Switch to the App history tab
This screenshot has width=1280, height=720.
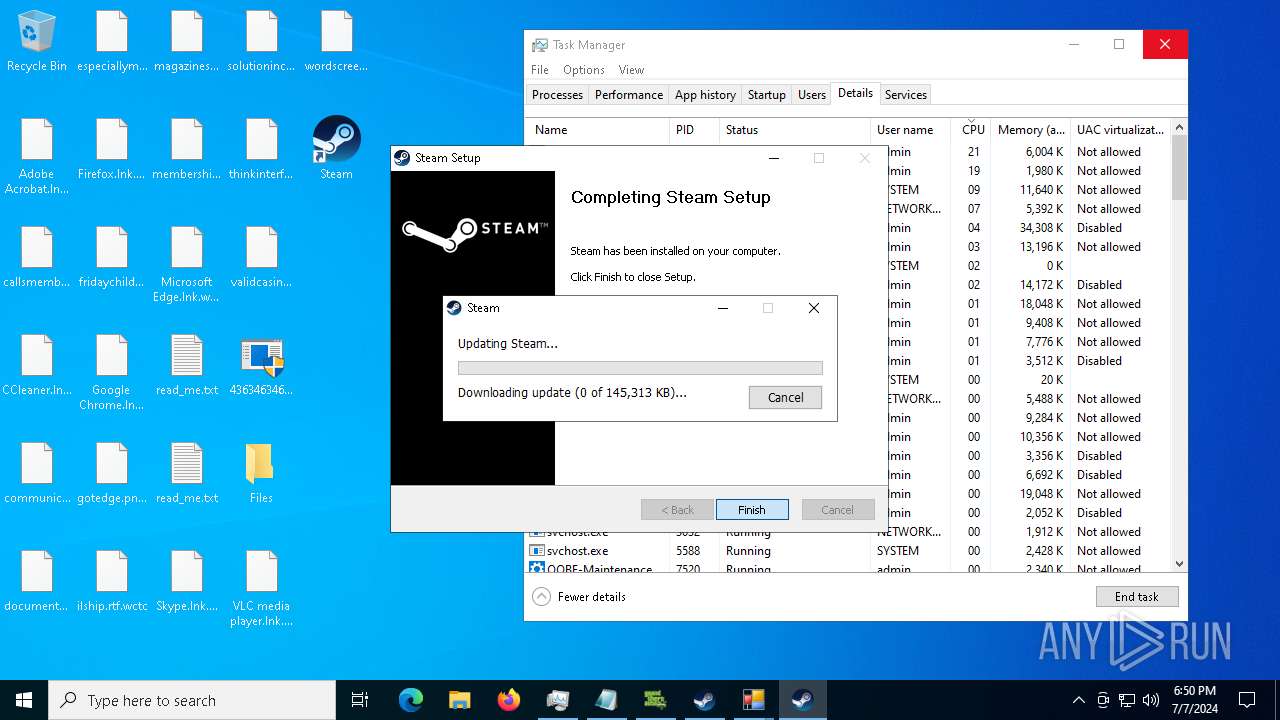point(705,95)
